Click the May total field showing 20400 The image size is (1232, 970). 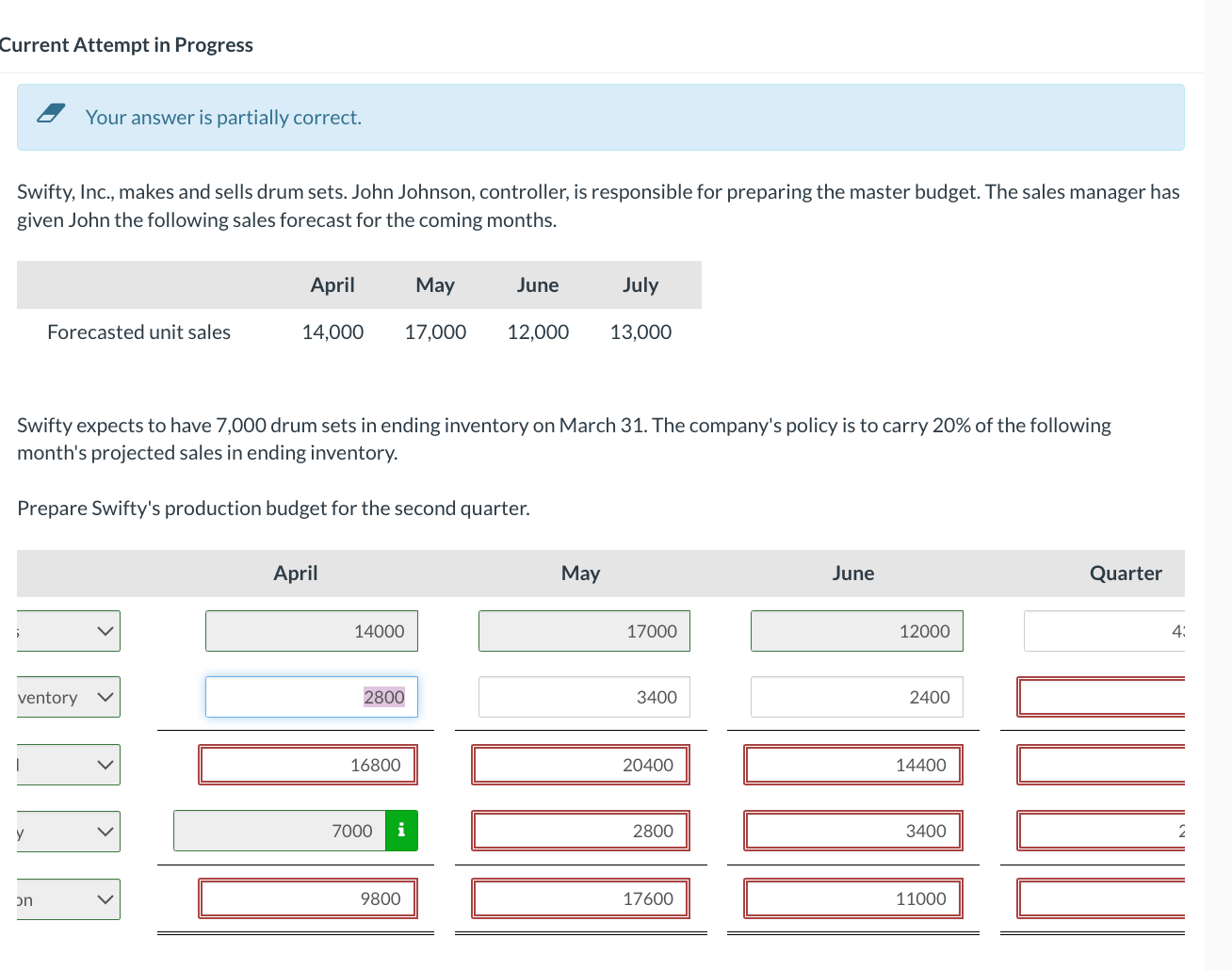tap(580, 765)
